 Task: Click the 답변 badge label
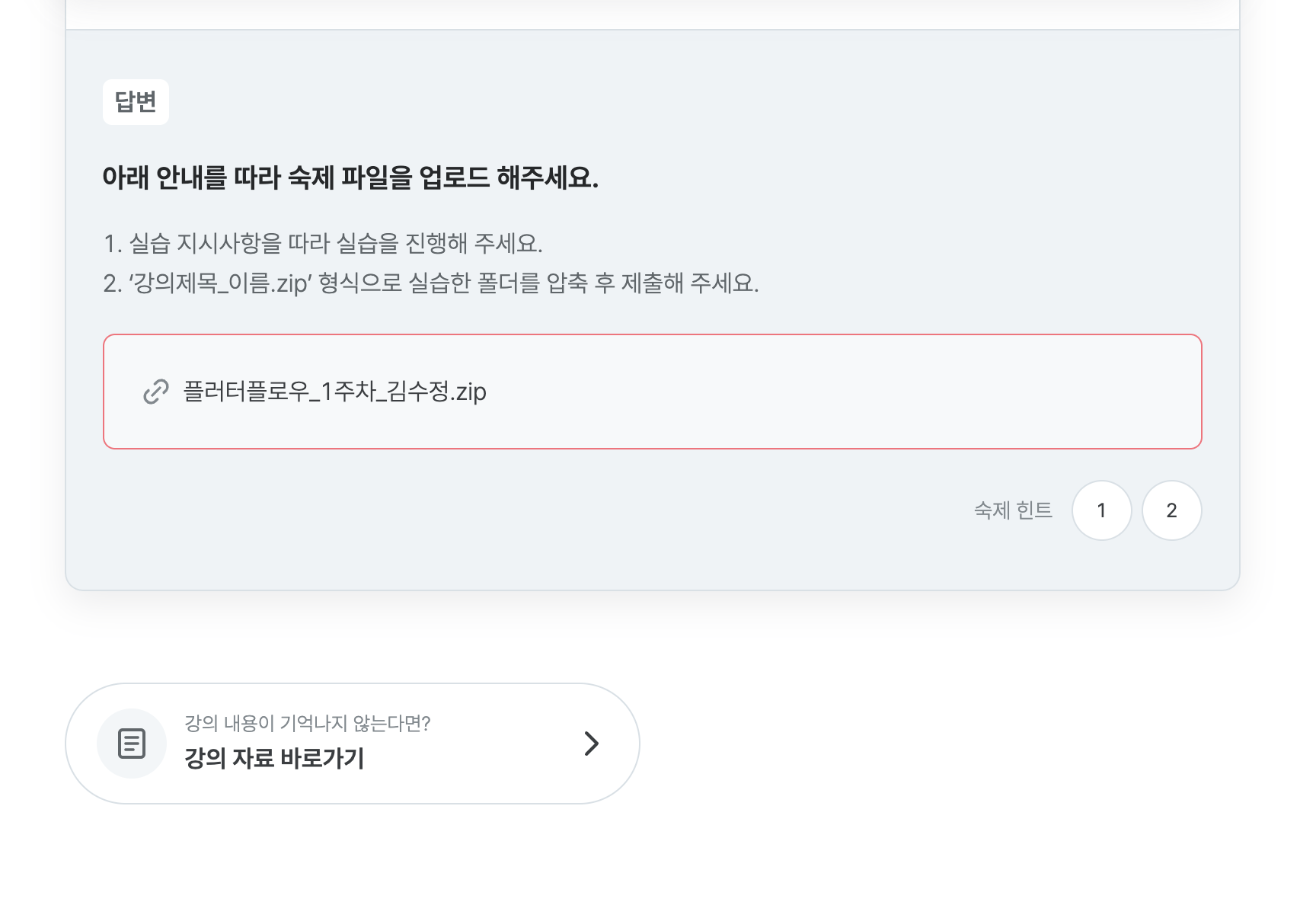(x=136, y=102)
